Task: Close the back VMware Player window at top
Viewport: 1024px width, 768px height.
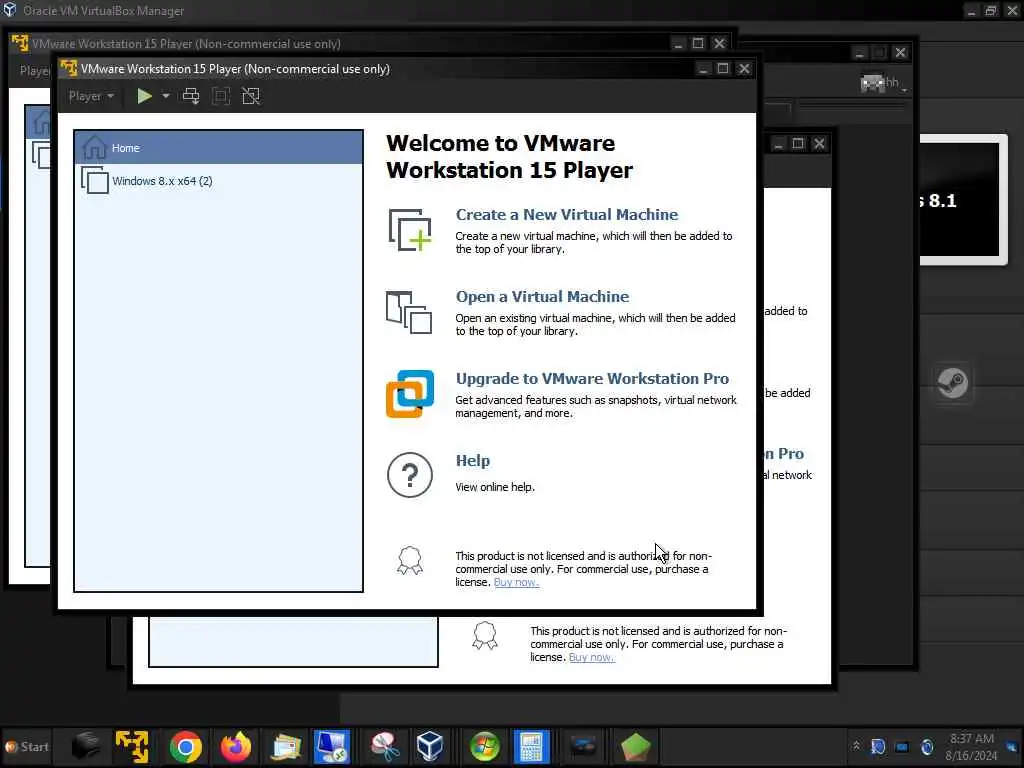Action: pos(719,43)
